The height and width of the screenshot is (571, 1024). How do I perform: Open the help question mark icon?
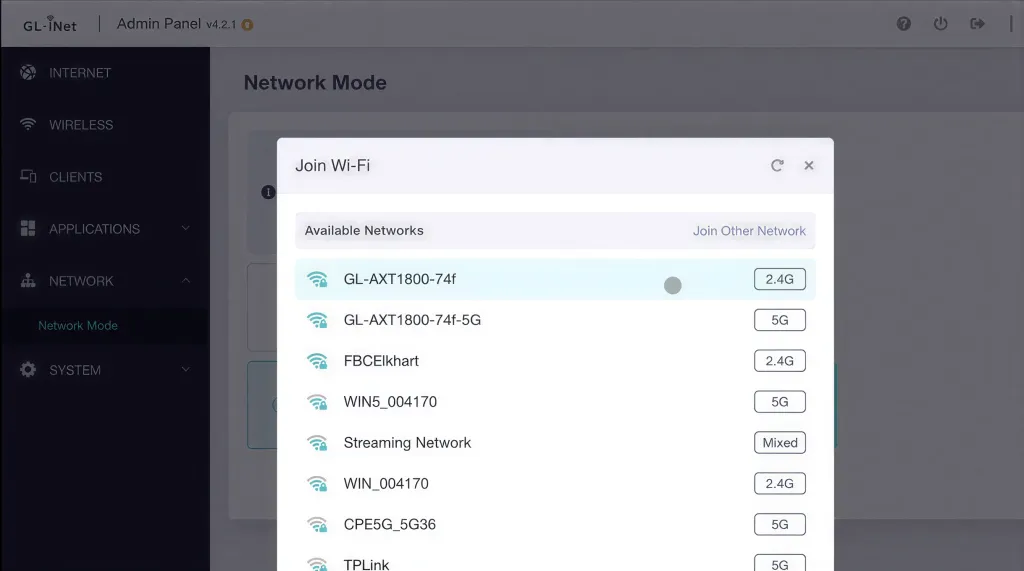903,24
